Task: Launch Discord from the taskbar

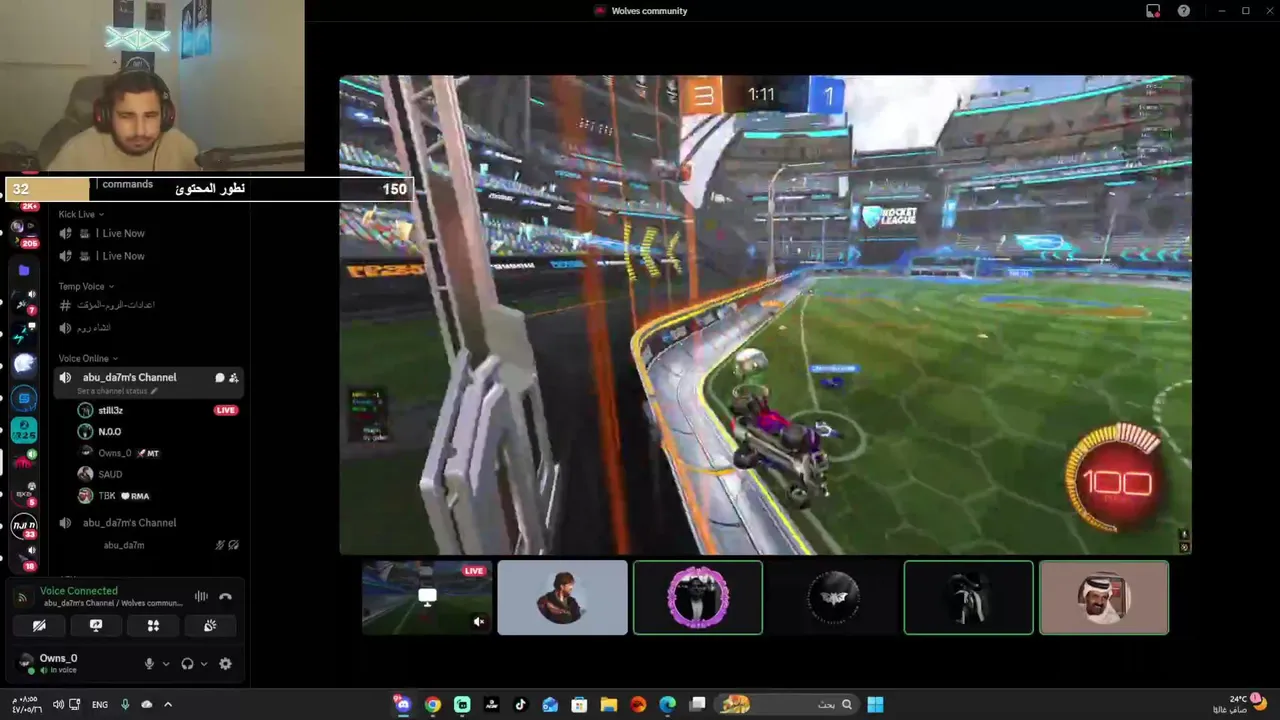Action: click(x=403, y=705)
